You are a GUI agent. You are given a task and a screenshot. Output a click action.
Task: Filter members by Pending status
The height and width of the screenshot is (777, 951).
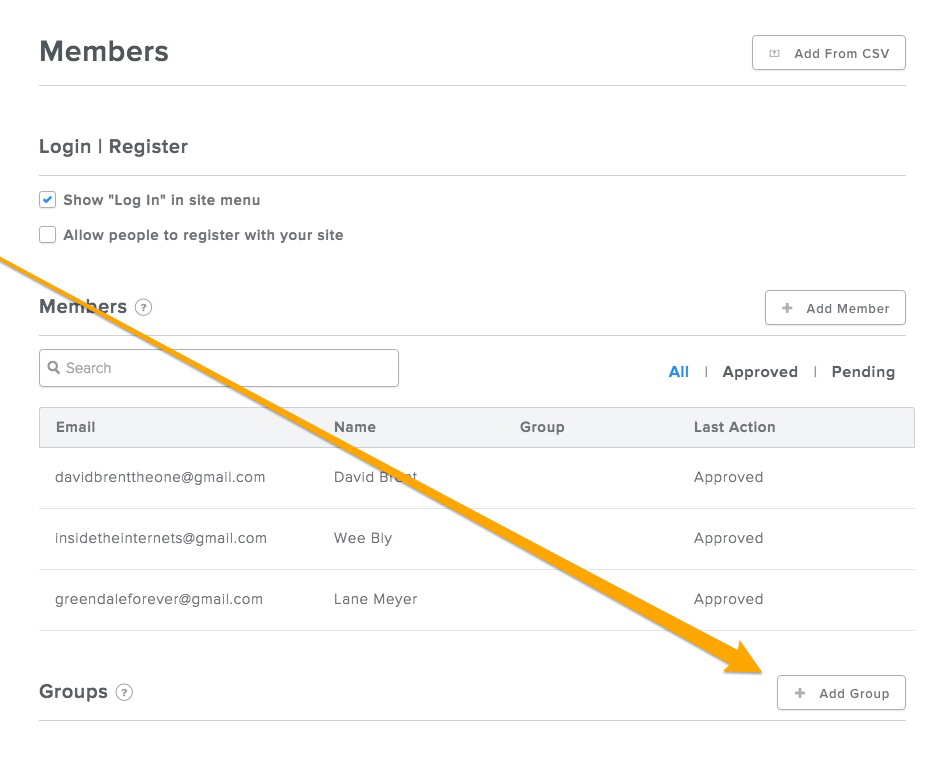(x=863, y=372)
